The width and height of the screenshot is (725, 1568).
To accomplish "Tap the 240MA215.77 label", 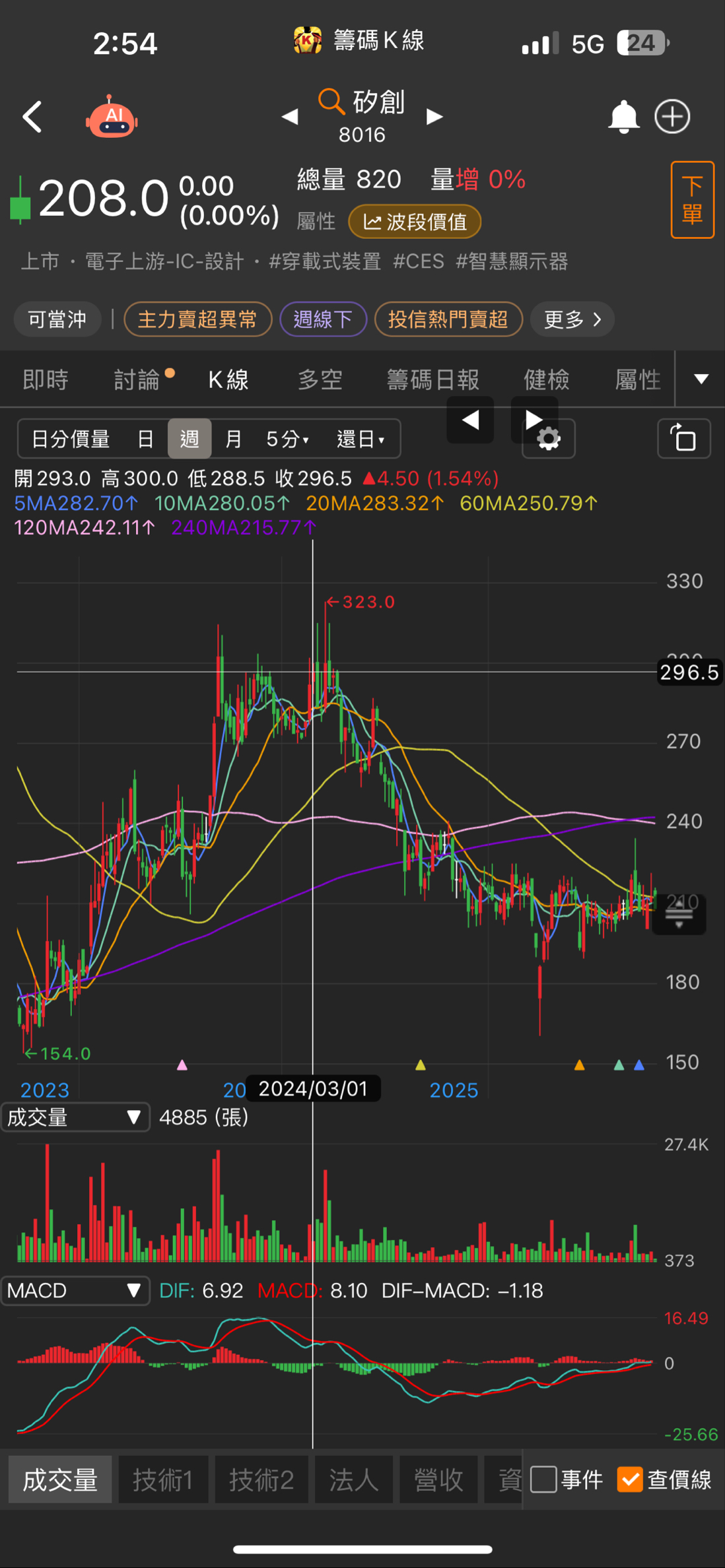I will tap(244, 527).
